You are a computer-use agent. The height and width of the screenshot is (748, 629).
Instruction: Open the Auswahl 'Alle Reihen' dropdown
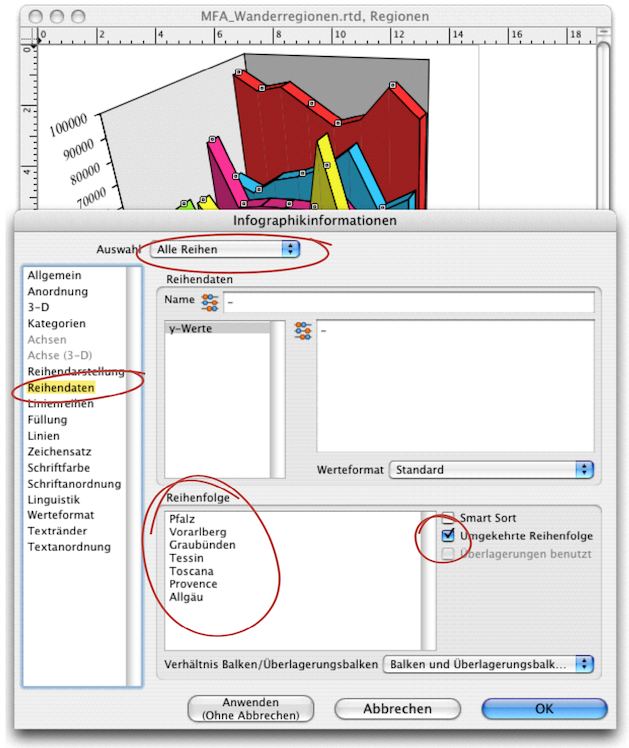coord(224,249)
